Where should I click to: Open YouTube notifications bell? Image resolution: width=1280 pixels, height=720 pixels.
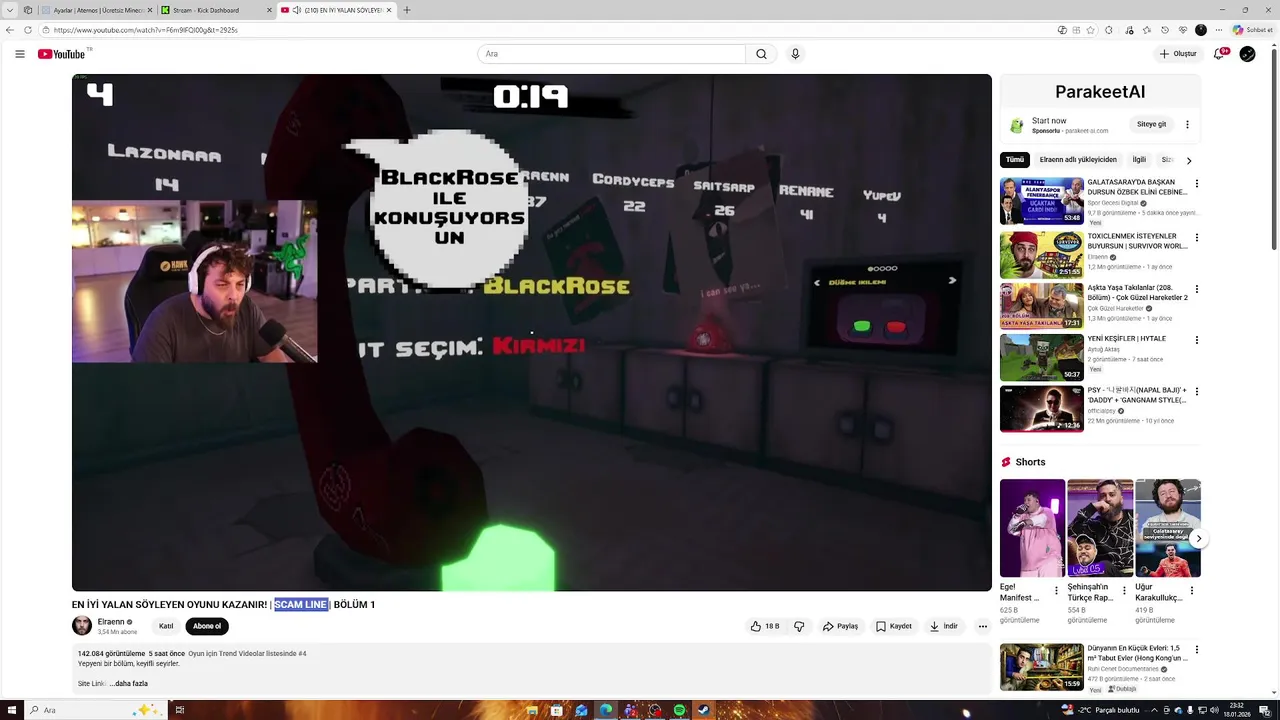pos(1219,54)
